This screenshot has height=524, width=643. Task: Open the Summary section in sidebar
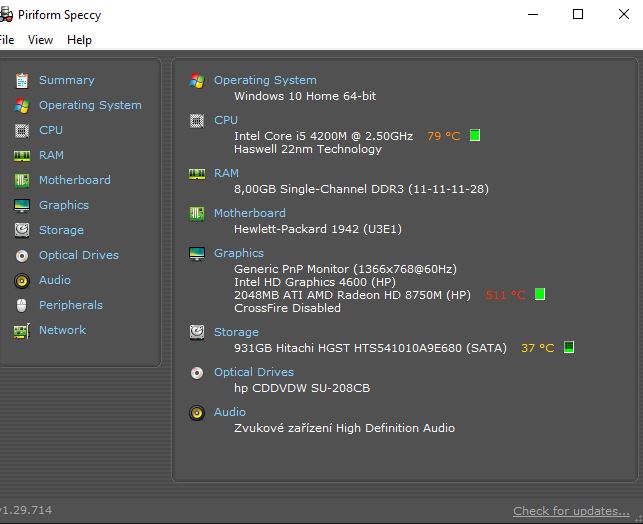click(x=66, y=80)
